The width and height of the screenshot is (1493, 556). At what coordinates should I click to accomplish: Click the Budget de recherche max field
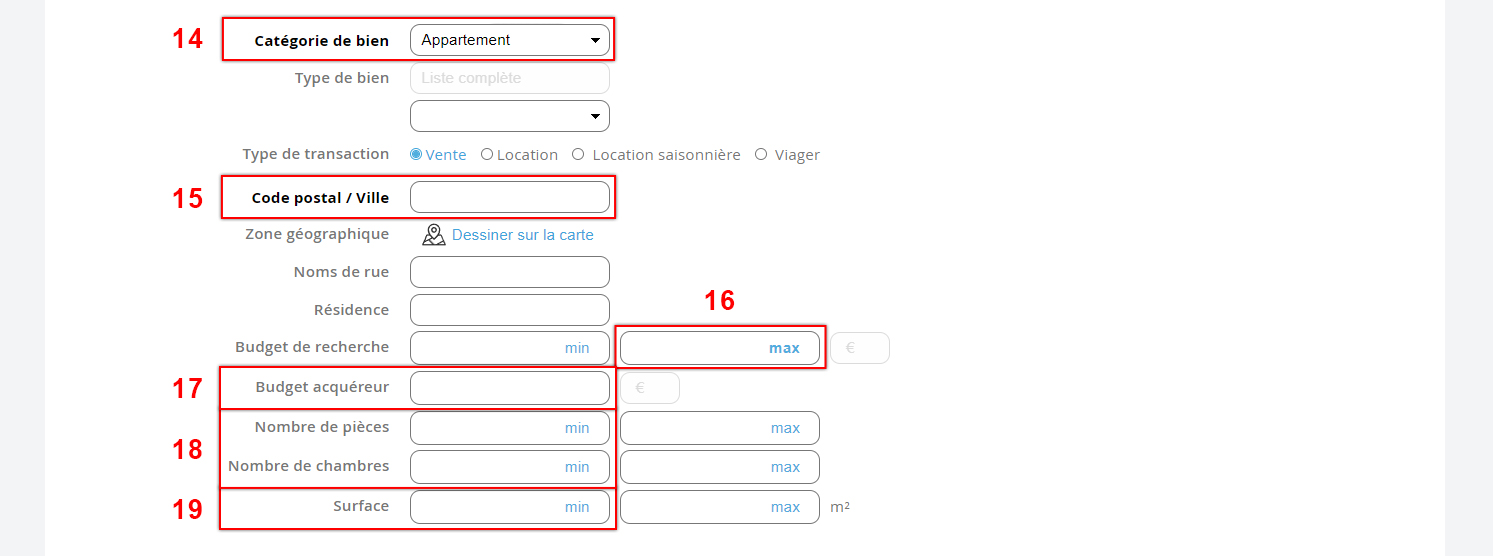[x=700, y=348]
